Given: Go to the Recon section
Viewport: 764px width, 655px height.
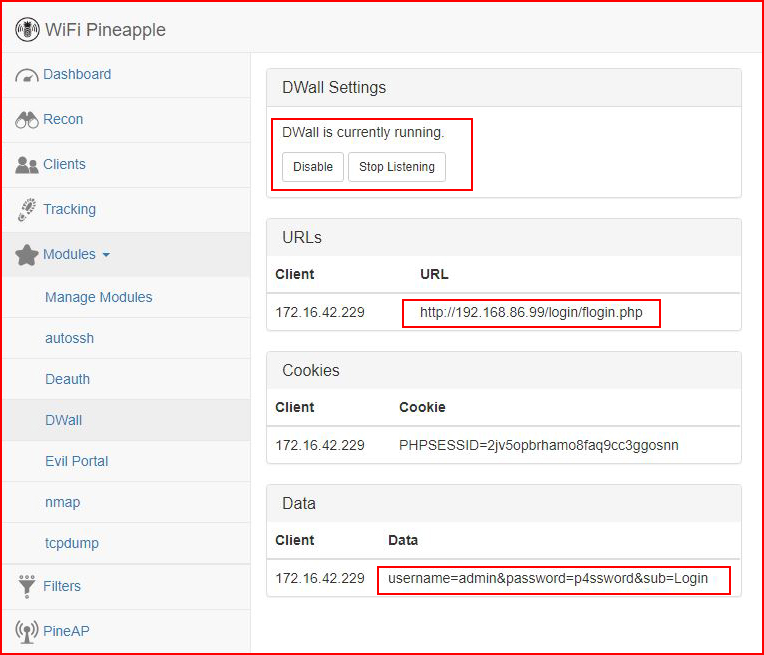Looking at the screenshot, I should click(63, 119).
